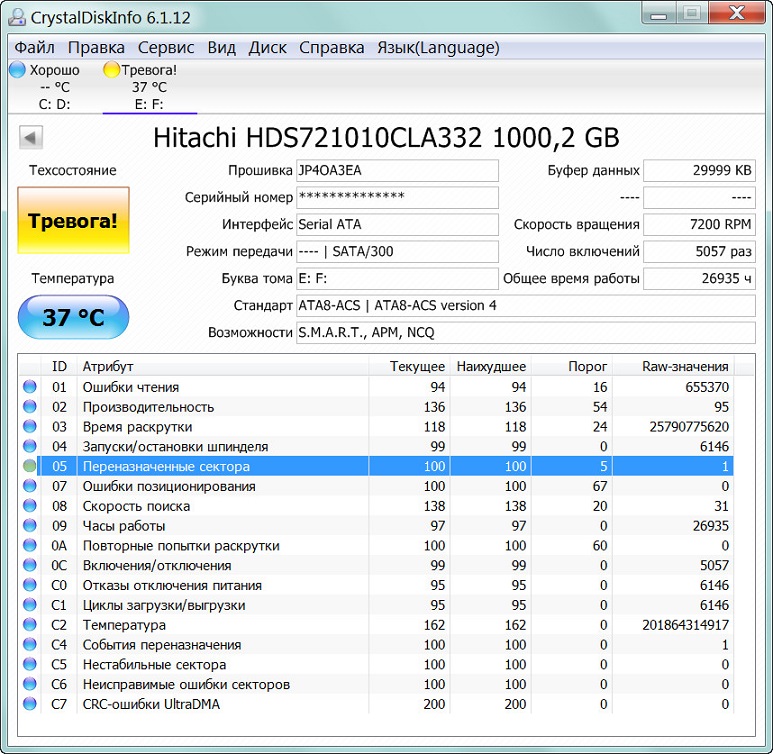Open the Диск menu
The image size is (773, 754).
point(267,48)
